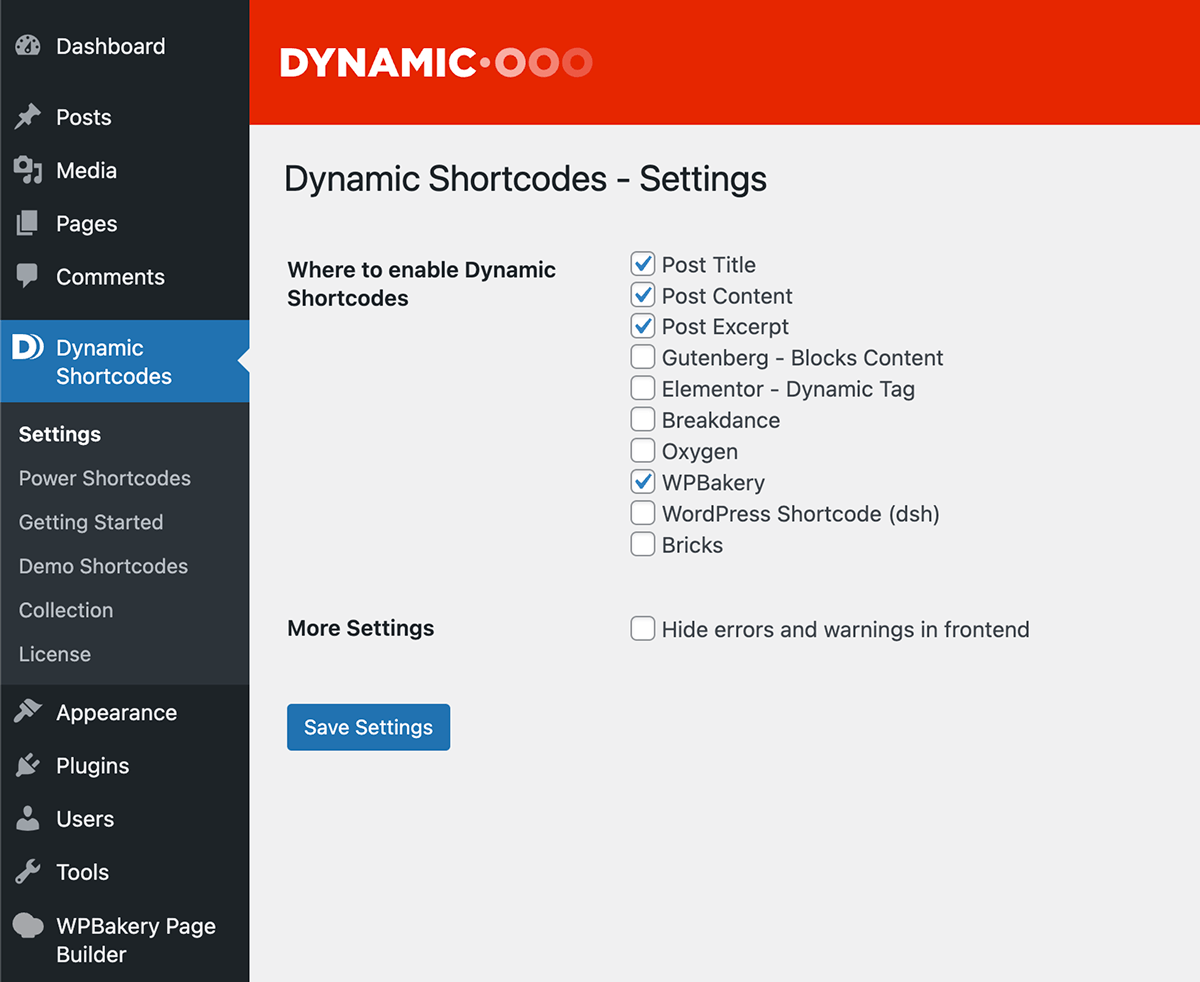Select Dynamic Shortcodes menu label
The height and width of the screenshot is (982, 1200).
click(114, 362)
